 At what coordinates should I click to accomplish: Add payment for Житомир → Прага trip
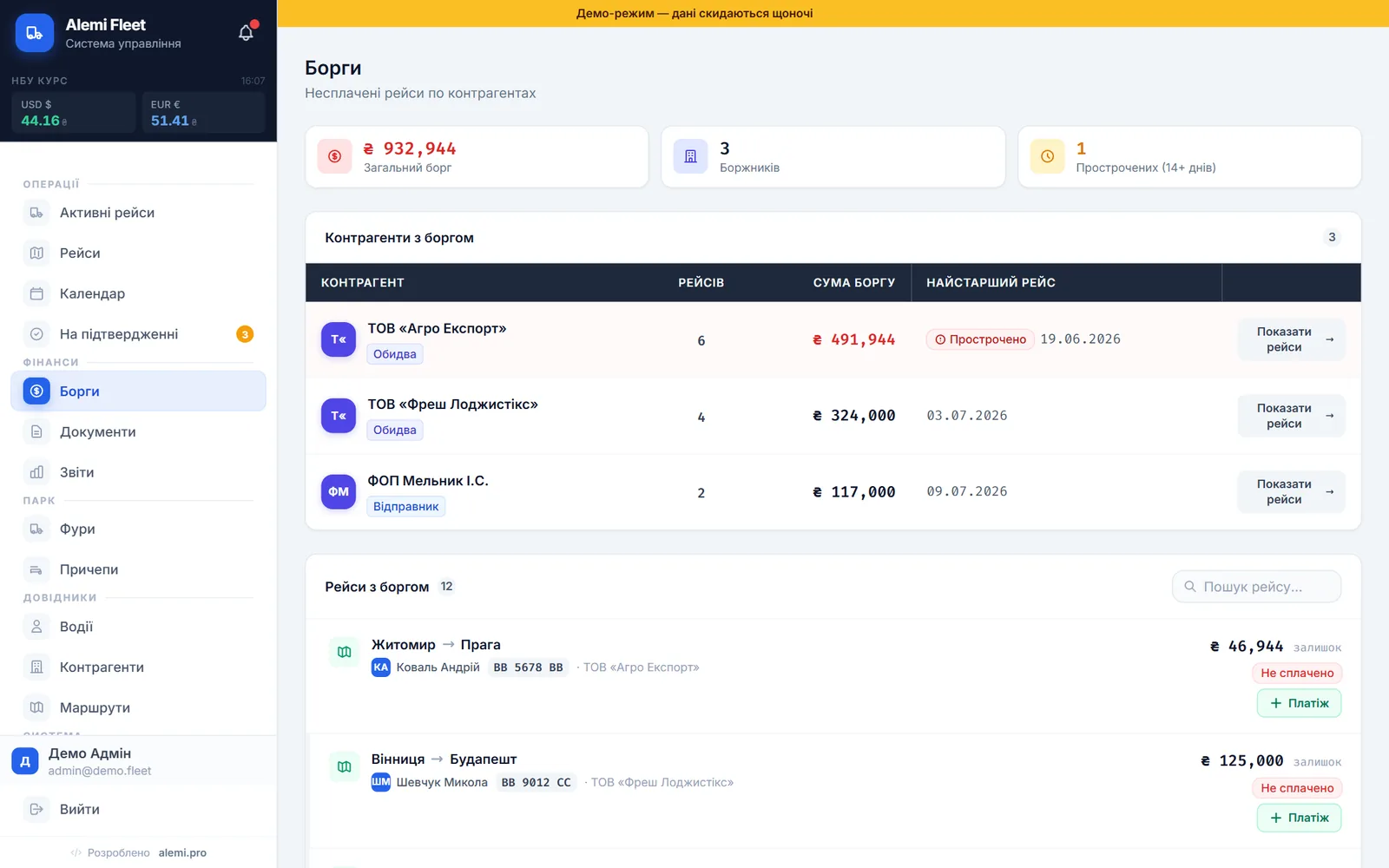(1299, 703)
